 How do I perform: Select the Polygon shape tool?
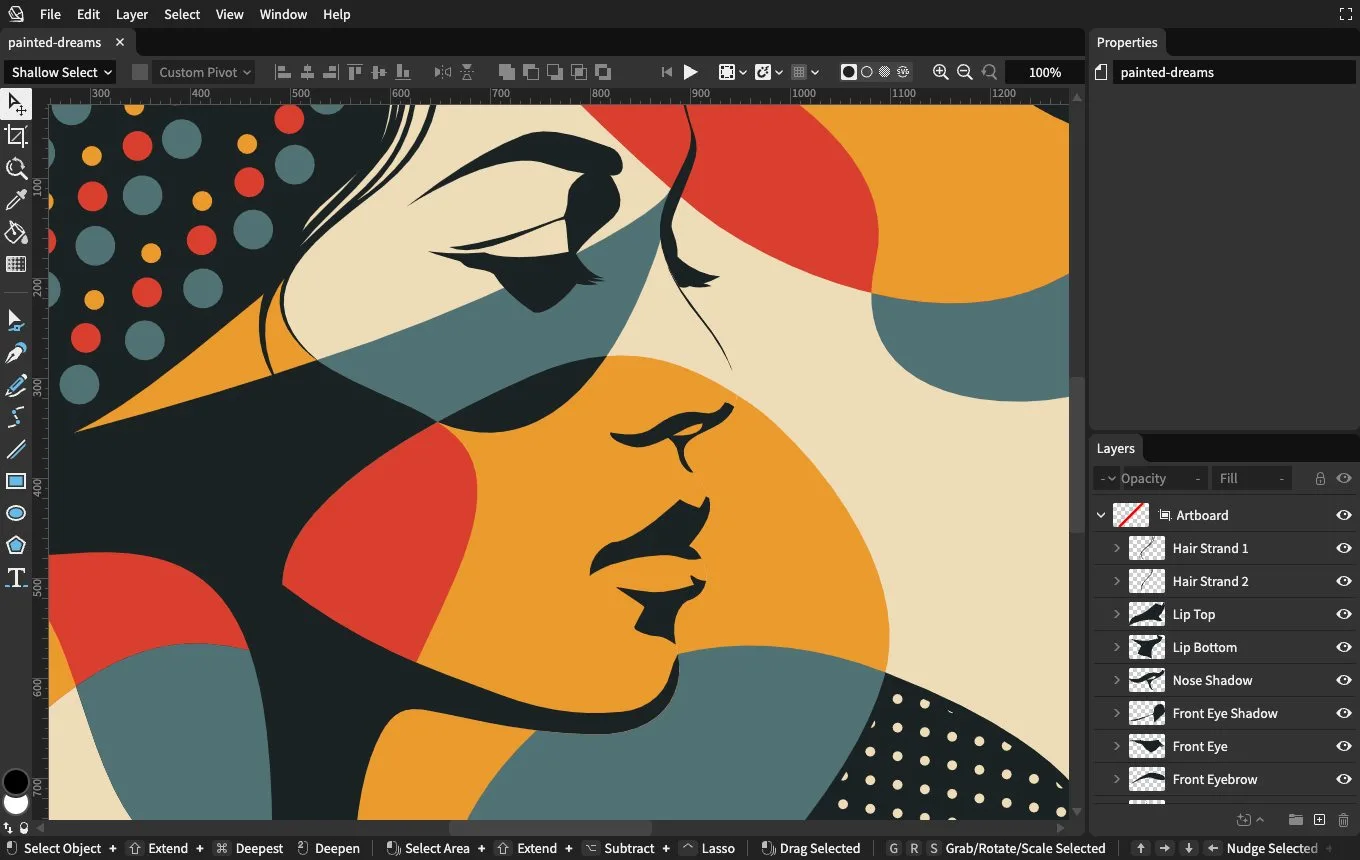(x=16, y=545)
